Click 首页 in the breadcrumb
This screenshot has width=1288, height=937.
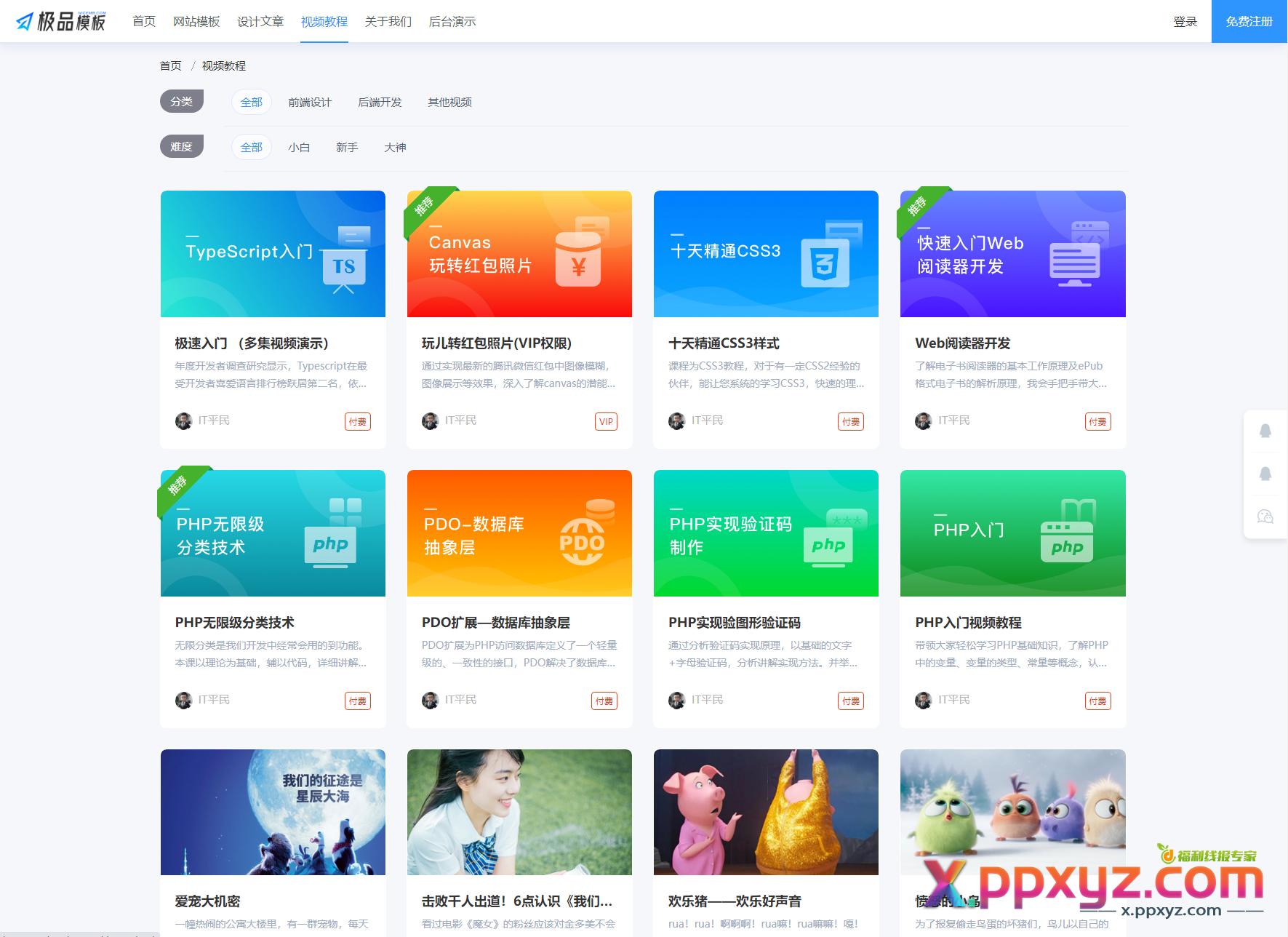[171, 65]
